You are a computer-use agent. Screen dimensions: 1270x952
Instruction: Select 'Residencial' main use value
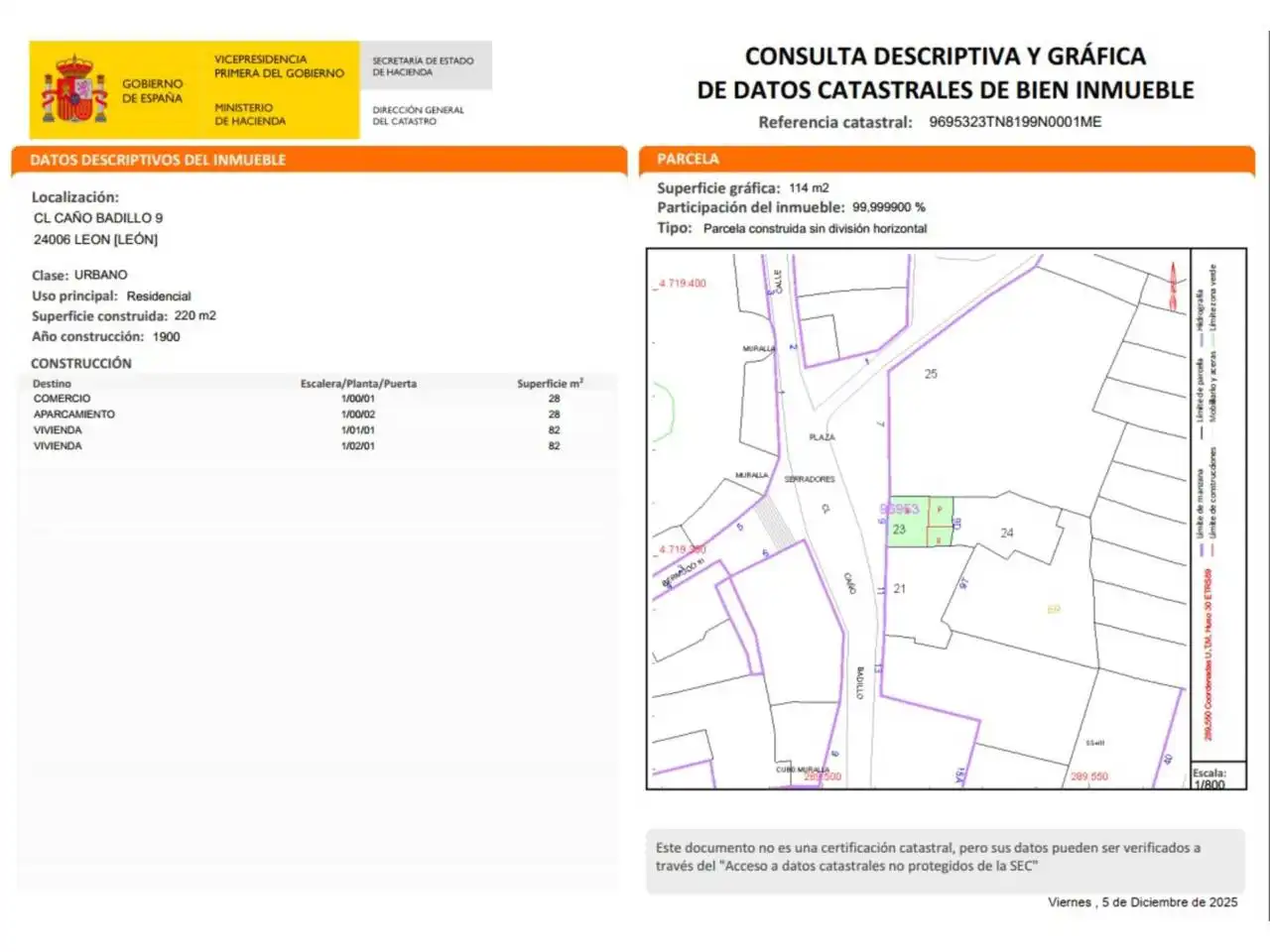pyautogui.click(x=159, y=296)
